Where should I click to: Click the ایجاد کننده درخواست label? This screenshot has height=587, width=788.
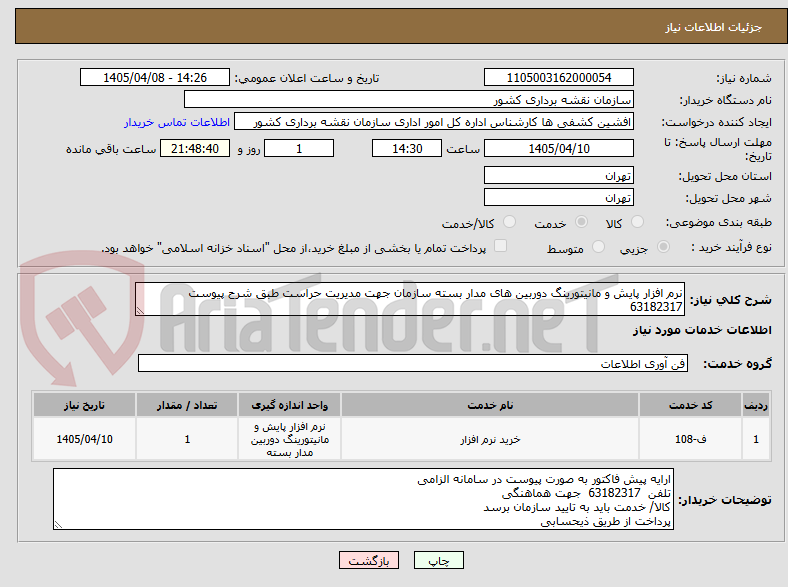tap(717, 123)
